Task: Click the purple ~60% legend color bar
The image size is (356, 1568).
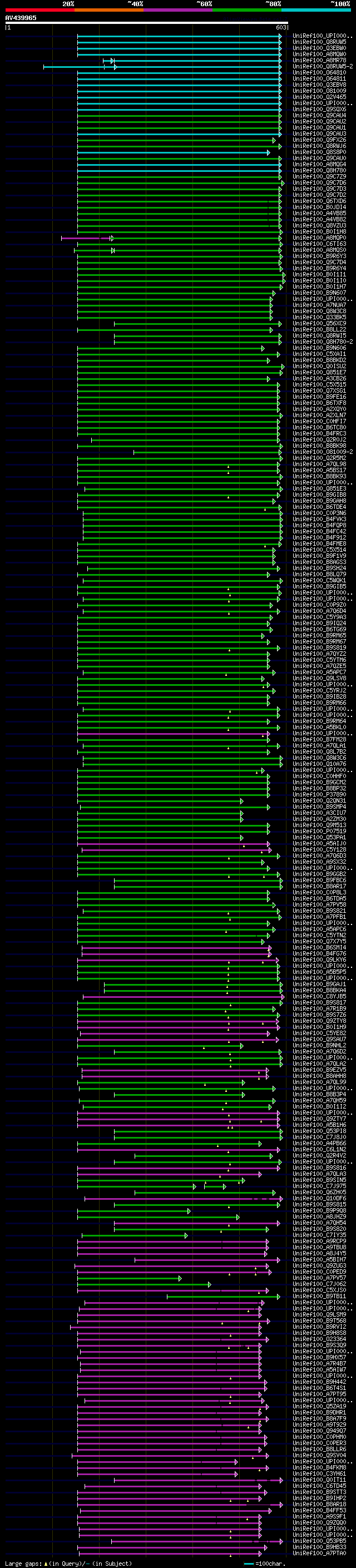Action: point(179,10)
